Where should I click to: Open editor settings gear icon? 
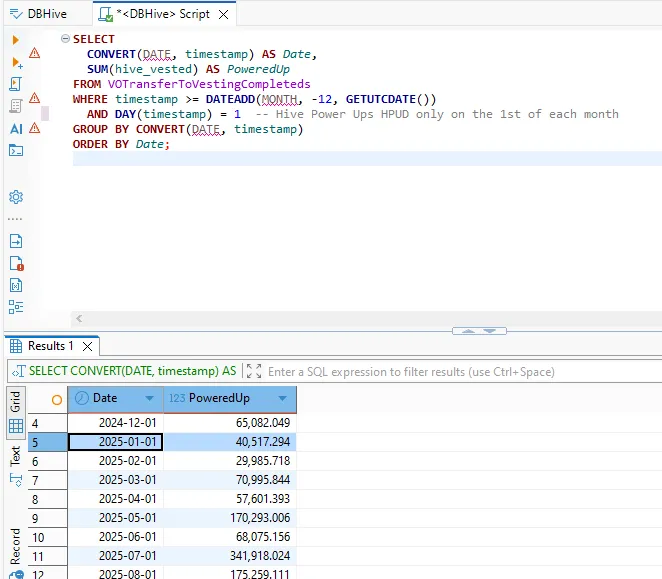tap(16, 197)
